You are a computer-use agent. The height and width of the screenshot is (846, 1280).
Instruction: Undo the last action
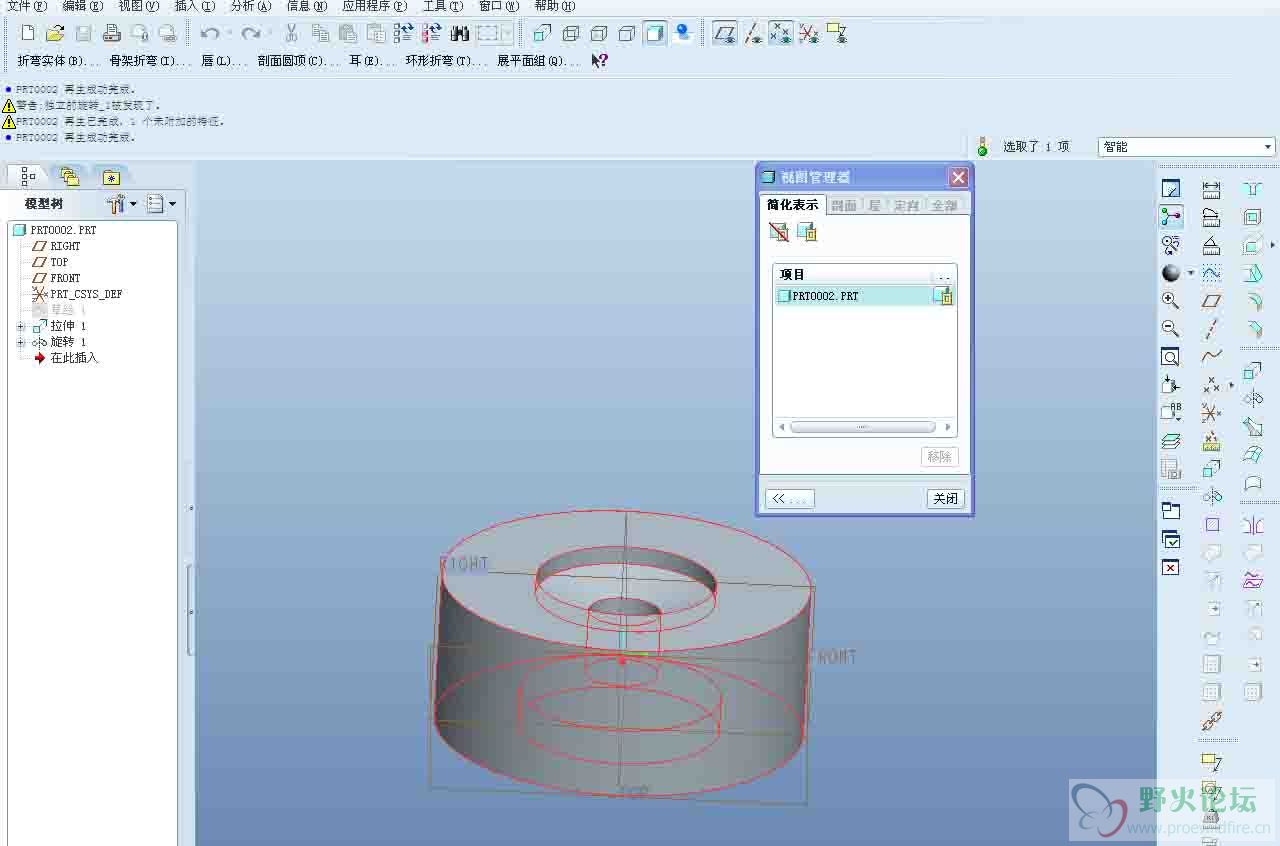pos(210,34)
